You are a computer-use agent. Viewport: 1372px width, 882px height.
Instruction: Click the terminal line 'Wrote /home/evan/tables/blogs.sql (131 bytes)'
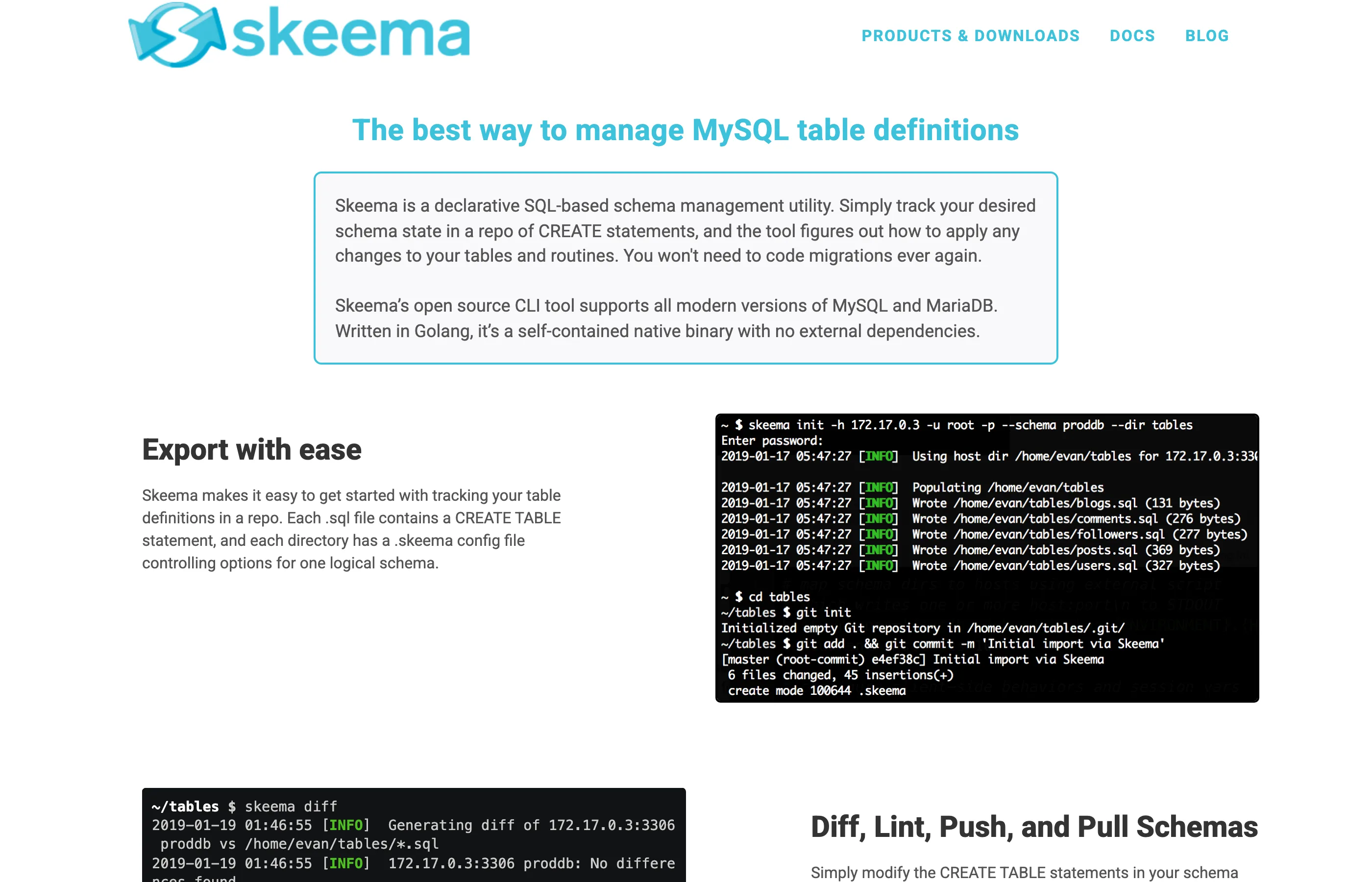pyautogui.click(x=1066, y=503)
